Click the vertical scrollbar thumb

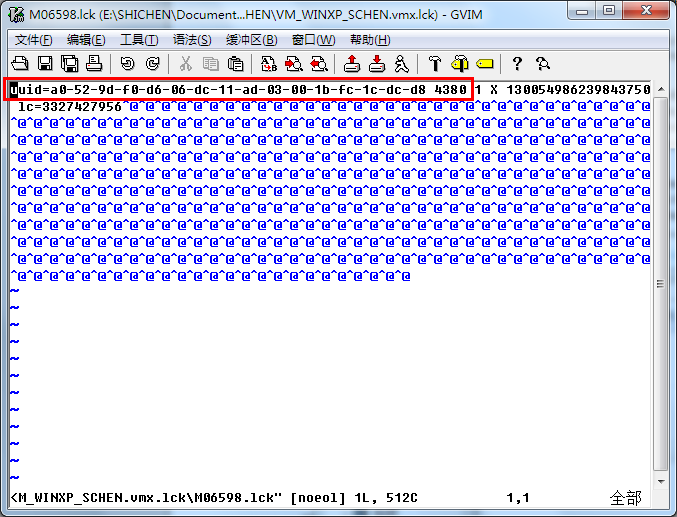coord(661,283)
